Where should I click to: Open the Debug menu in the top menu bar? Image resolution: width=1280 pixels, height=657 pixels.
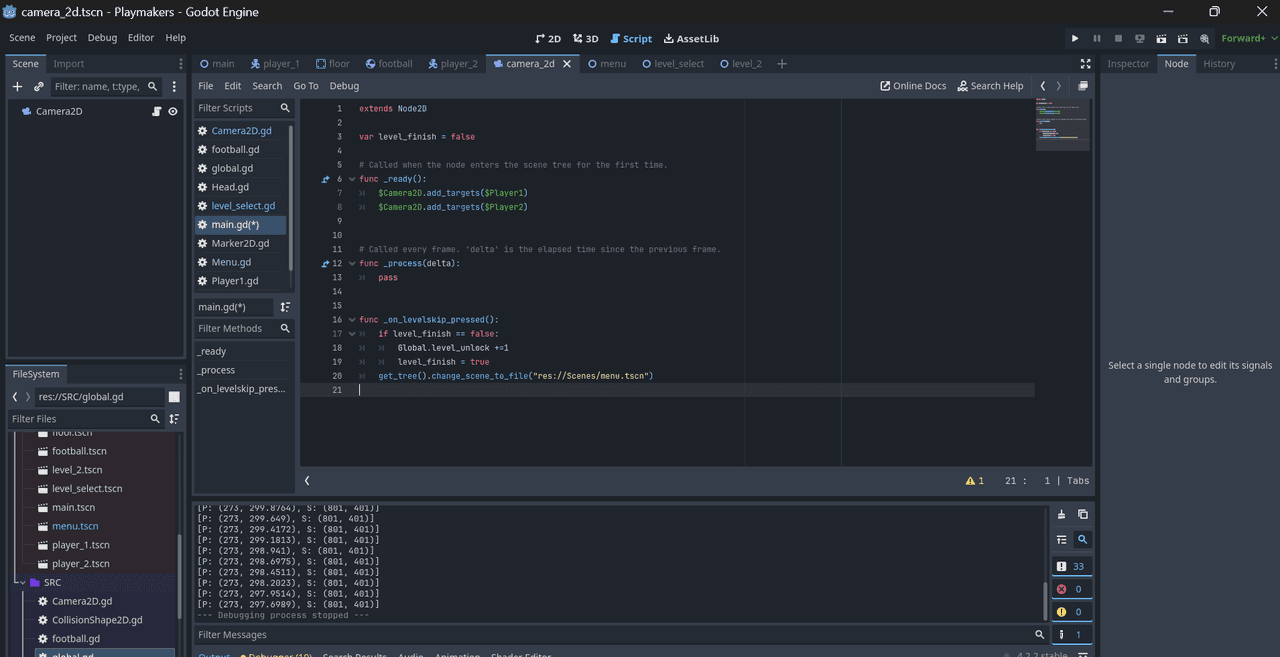click(x=102, y=38)
